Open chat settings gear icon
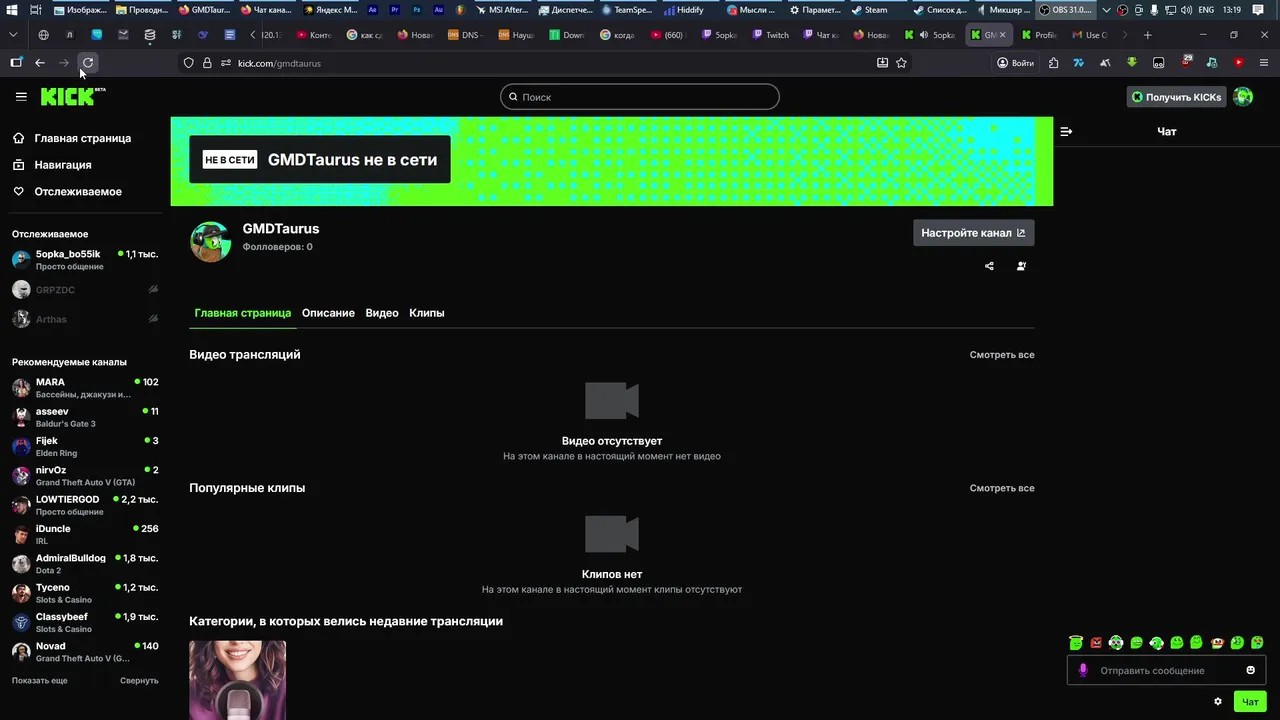The width and height of the screenshot is (1280, 720). coord(1218,702)
